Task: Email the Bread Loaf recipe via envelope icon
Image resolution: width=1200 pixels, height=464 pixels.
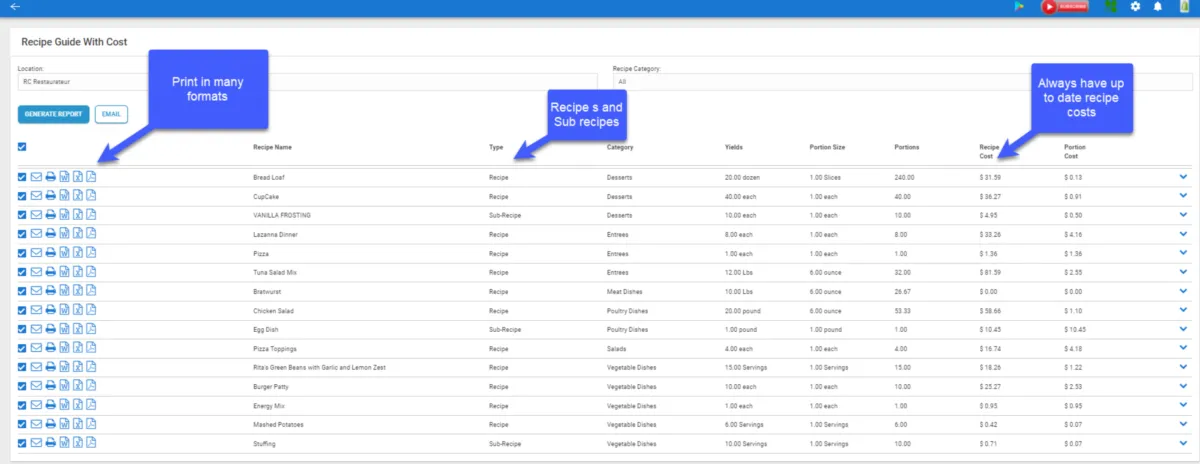Action: 36,177
